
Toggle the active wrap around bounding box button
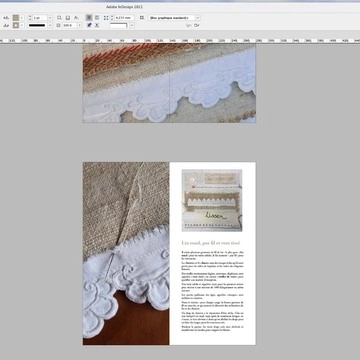click(89, 18)
